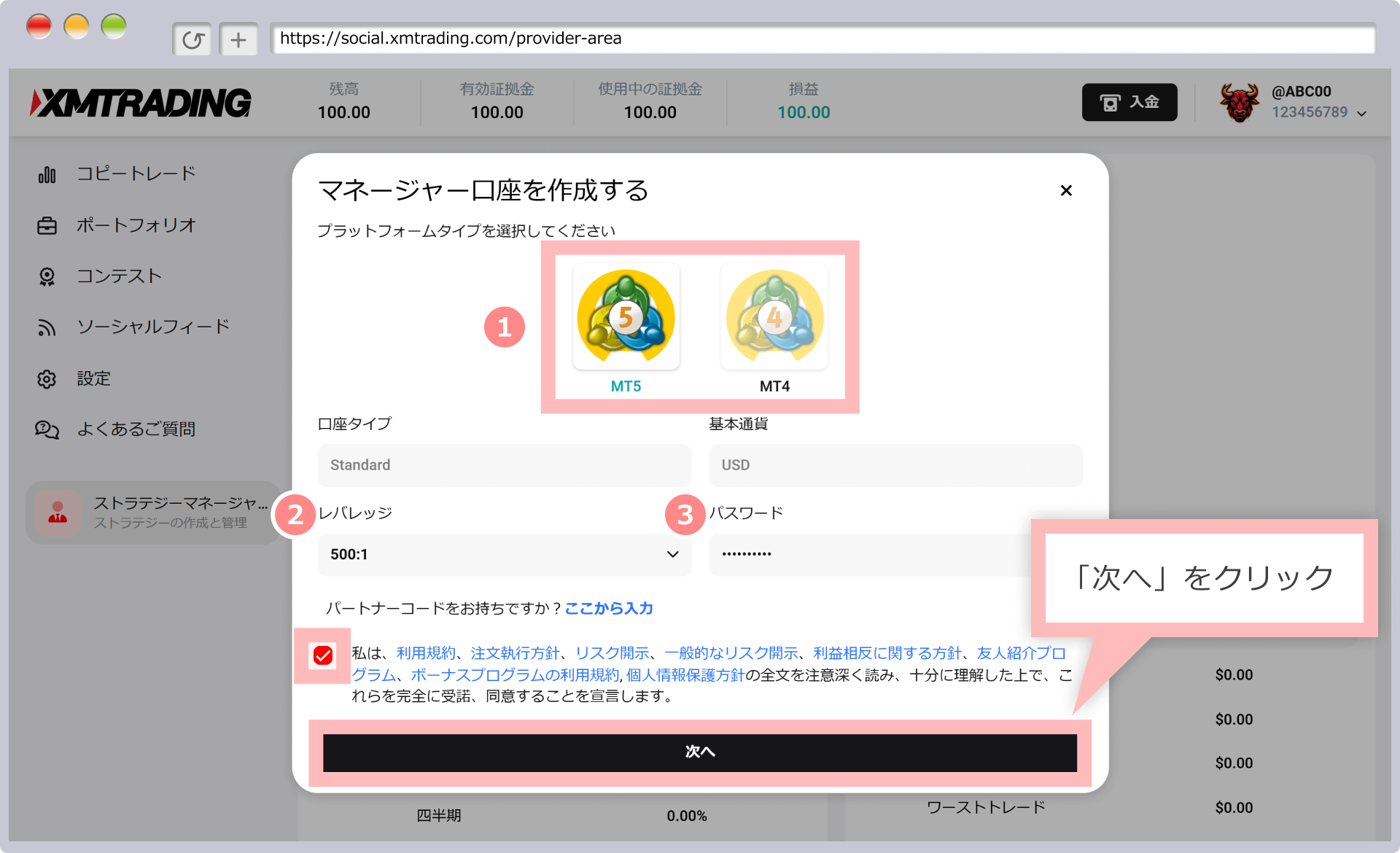The height and width of the screenshot is (853, 1400).
Task: Expand the leverage 500:1 dropdown
Action: tap(504, 555)
